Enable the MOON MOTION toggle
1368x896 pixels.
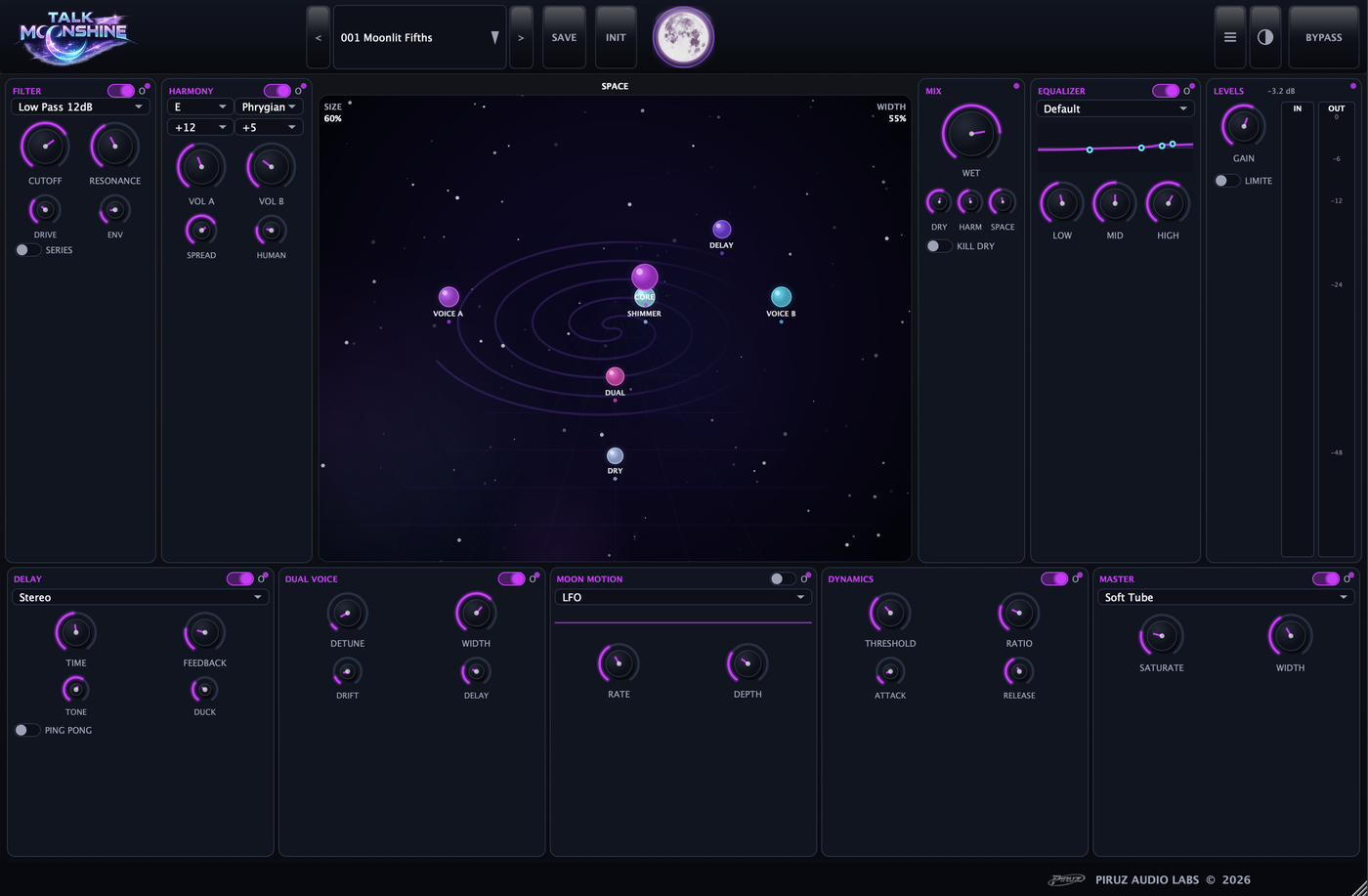tap(783, 578)
